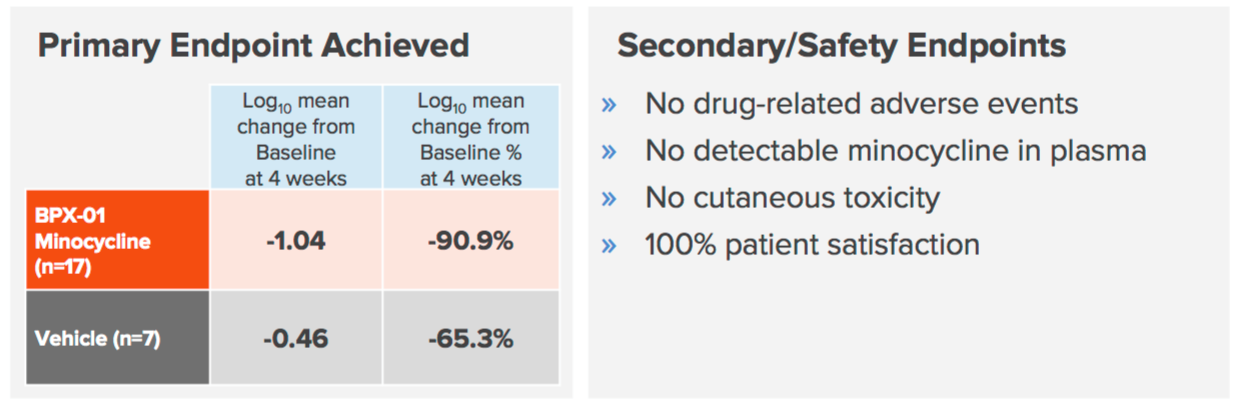Select the -0.46 table cell

tap(296, 338)
